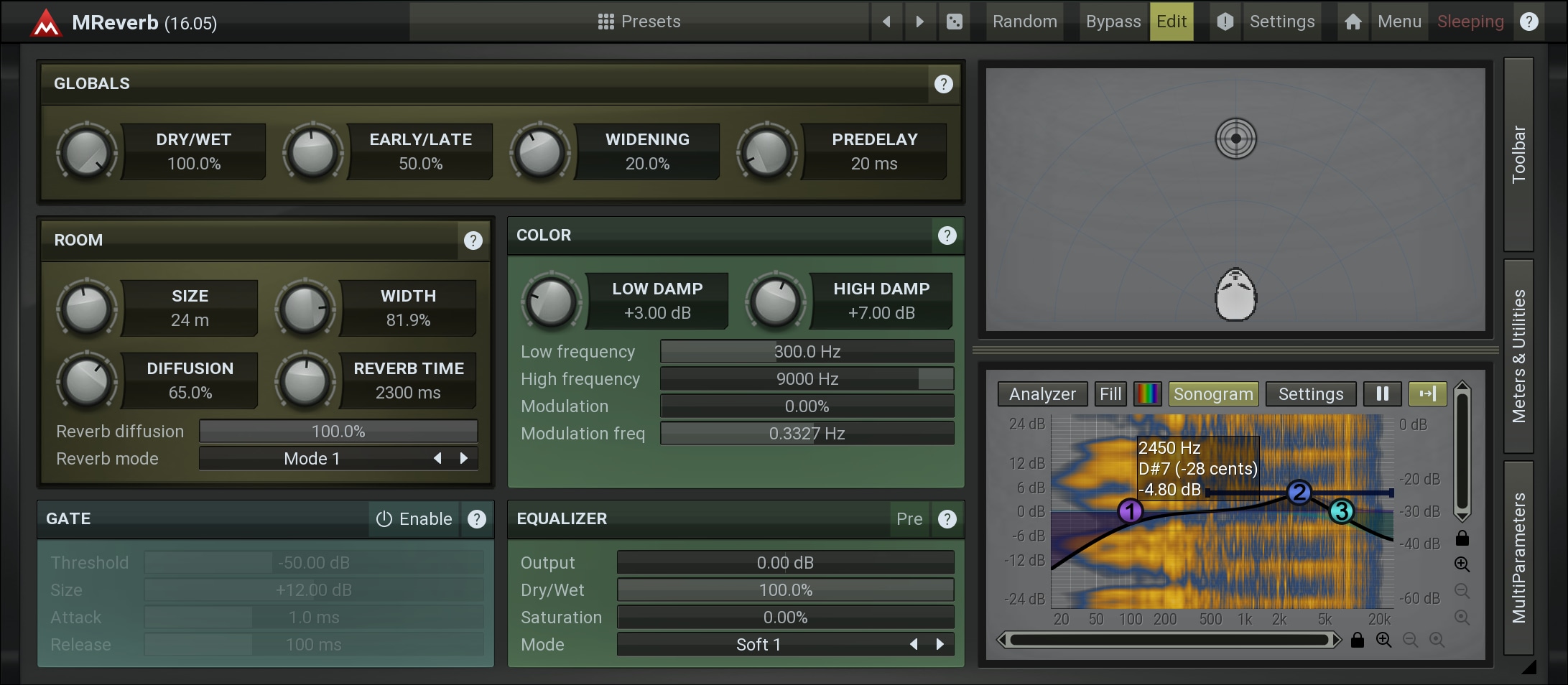Image resolution: width=1568 pixels, height=685 pixels.
Task: Open Room section help
Action: [x=473, y=241]
